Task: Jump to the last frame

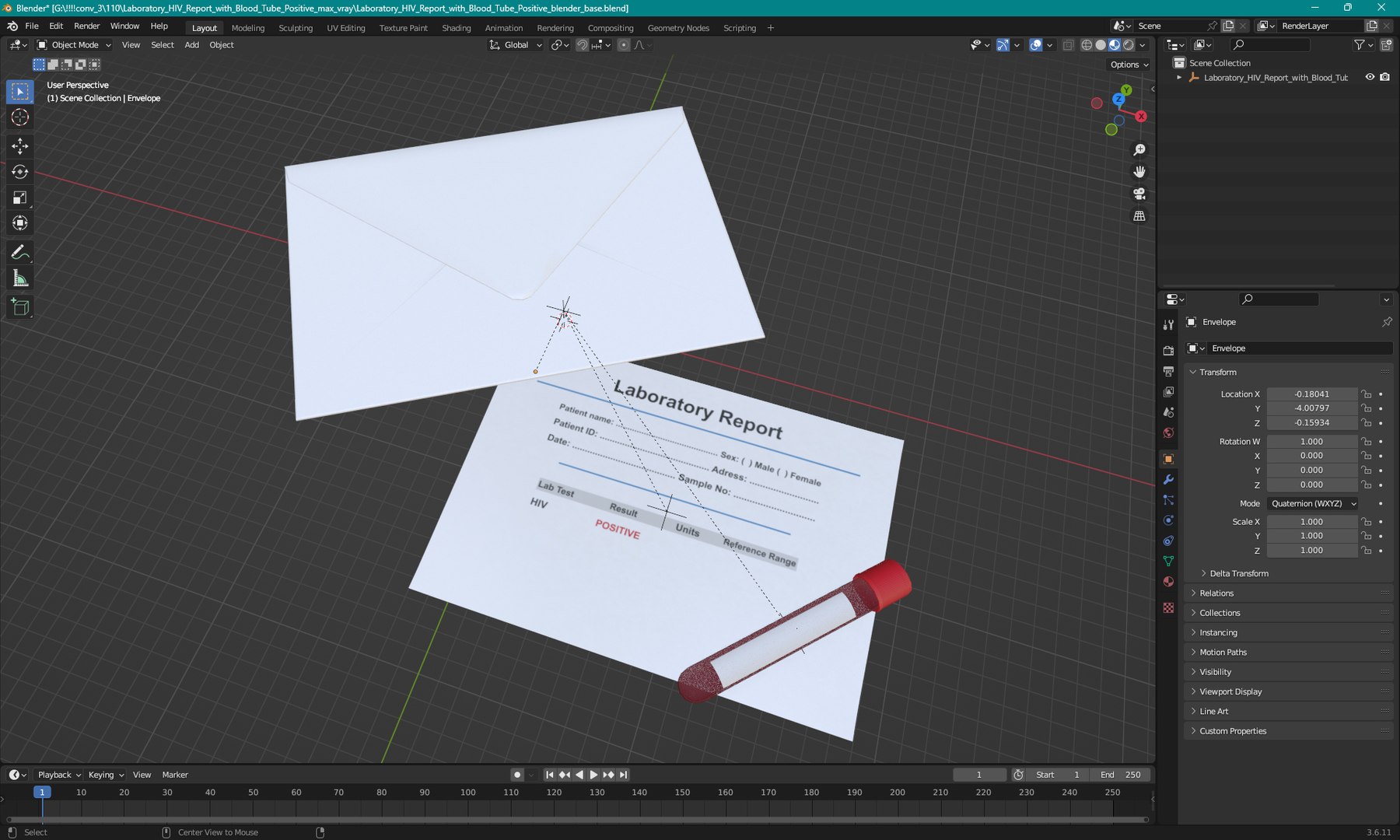Action: [623, 775]
